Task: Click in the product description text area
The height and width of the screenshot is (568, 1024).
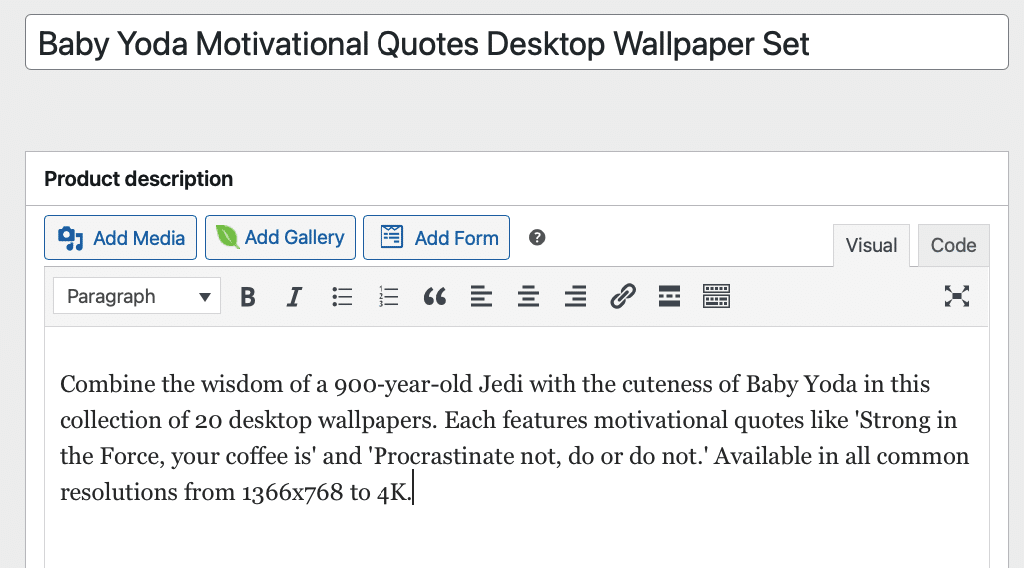Action: [517, 447]
